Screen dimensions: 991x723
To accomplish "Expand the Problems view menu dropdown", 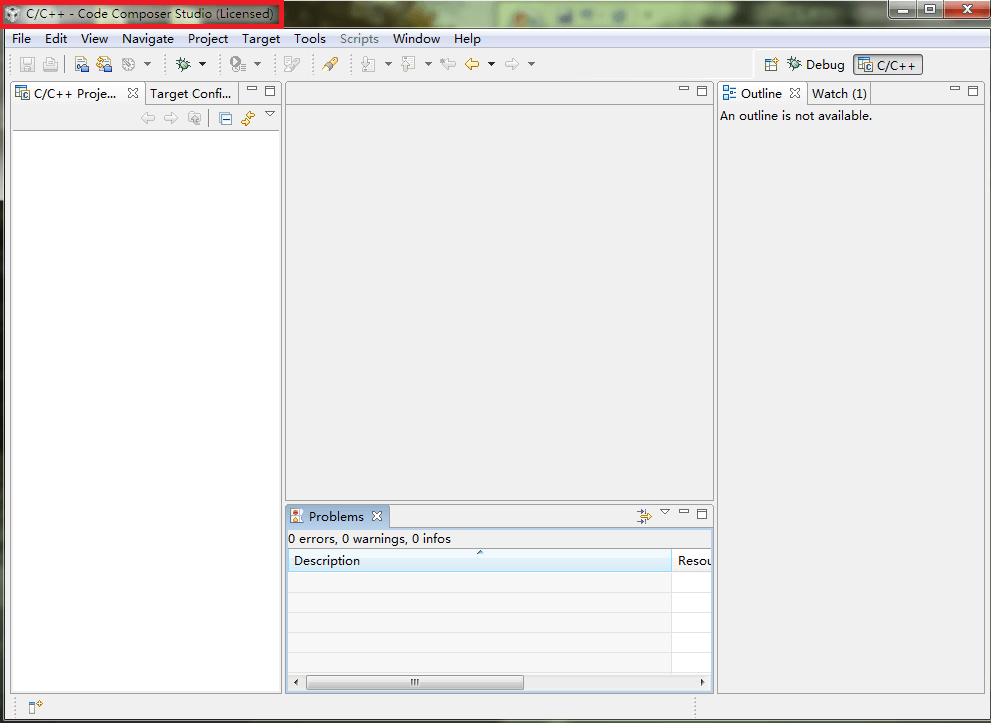I will (665, 513).
